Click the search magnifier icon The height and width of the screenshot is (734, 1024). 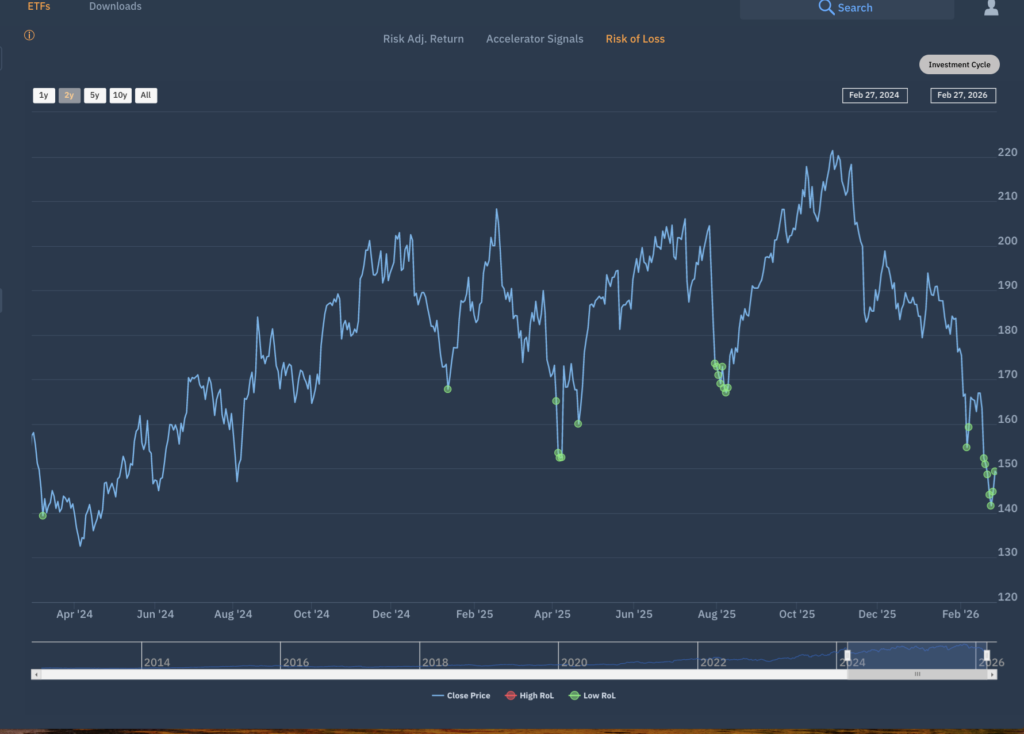pos(826,8)
